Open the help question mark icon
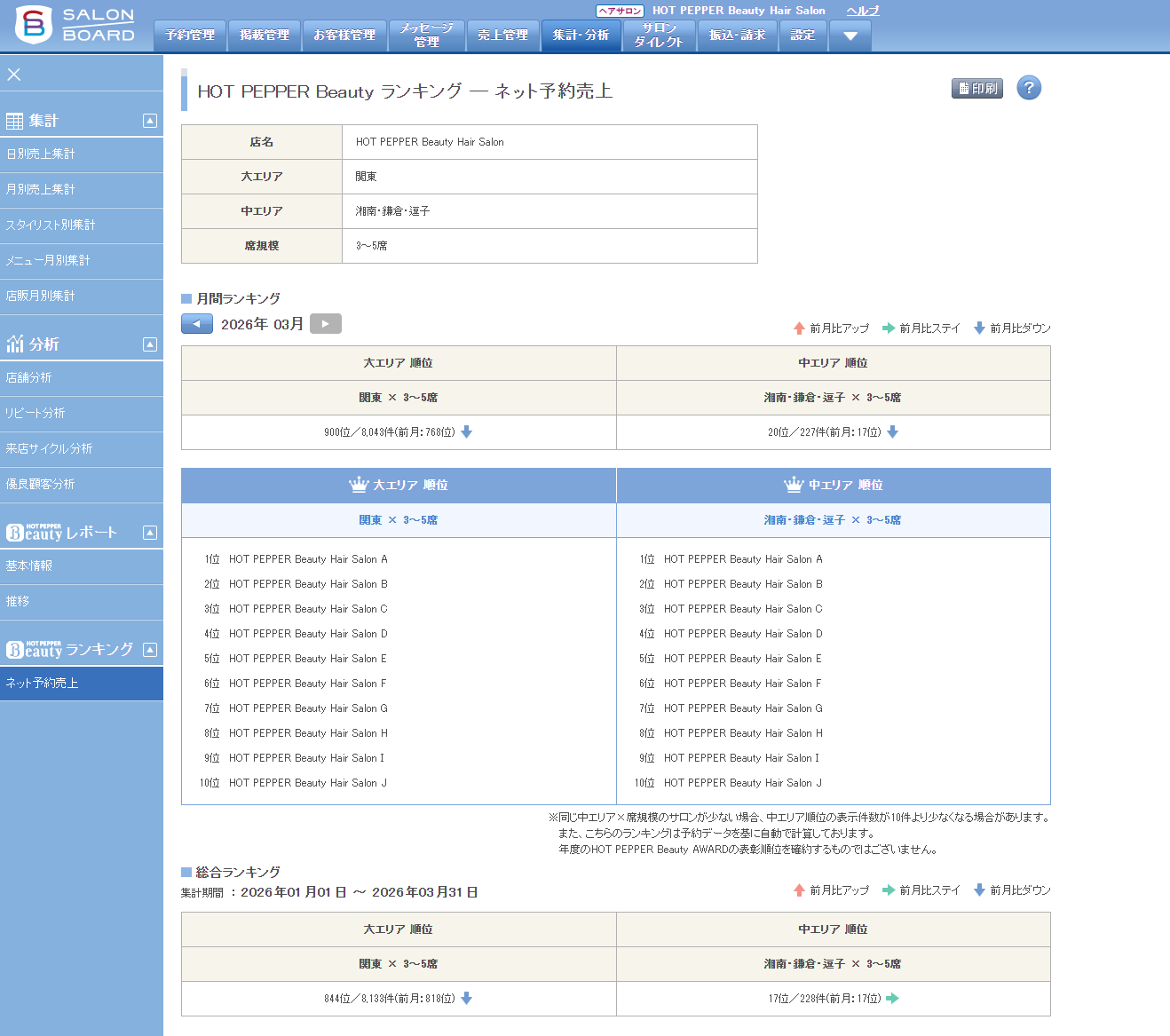This screenshot has height=1036, width=1170. point(1029,88)
